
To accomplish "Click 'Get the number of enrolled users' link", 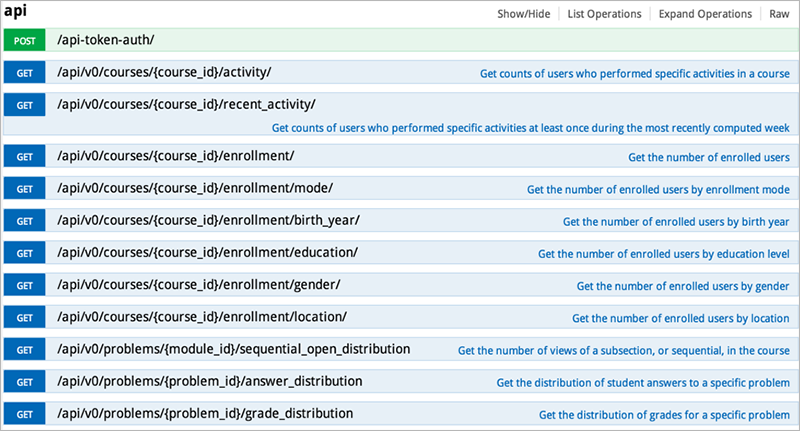I will (708, 158).
